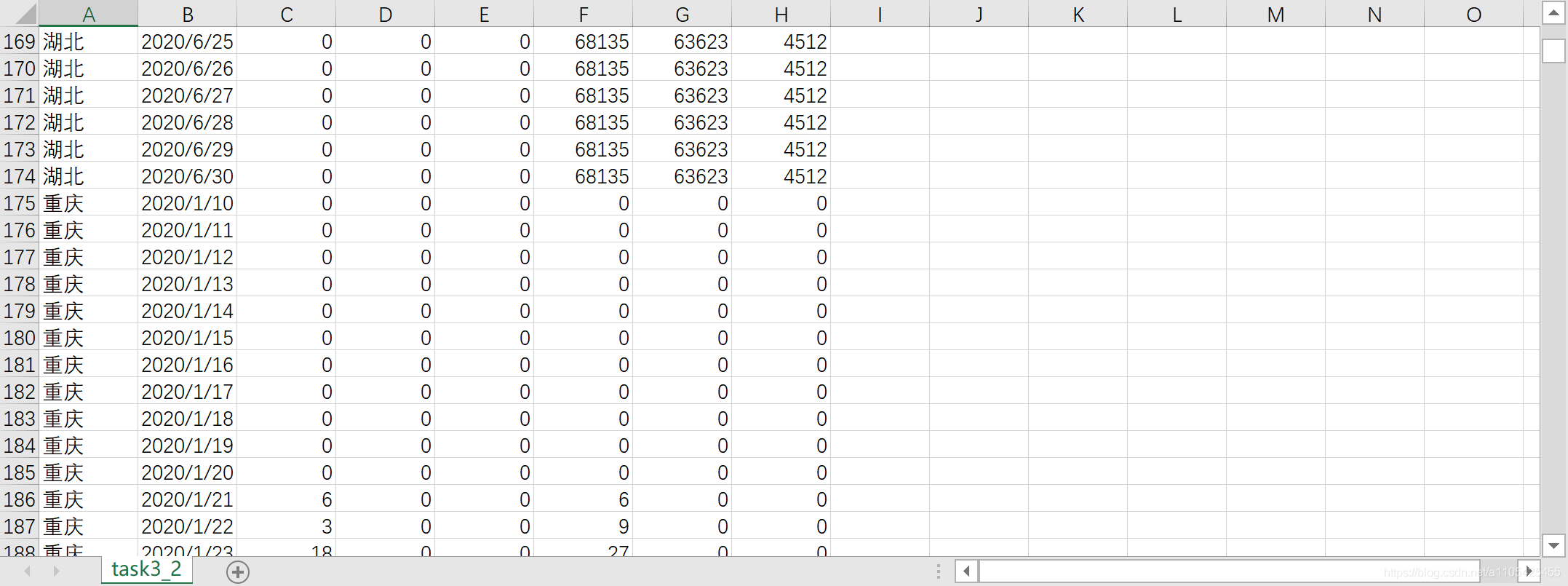Click value 6 in column C row 186
1568x586 pixels.
287,499
